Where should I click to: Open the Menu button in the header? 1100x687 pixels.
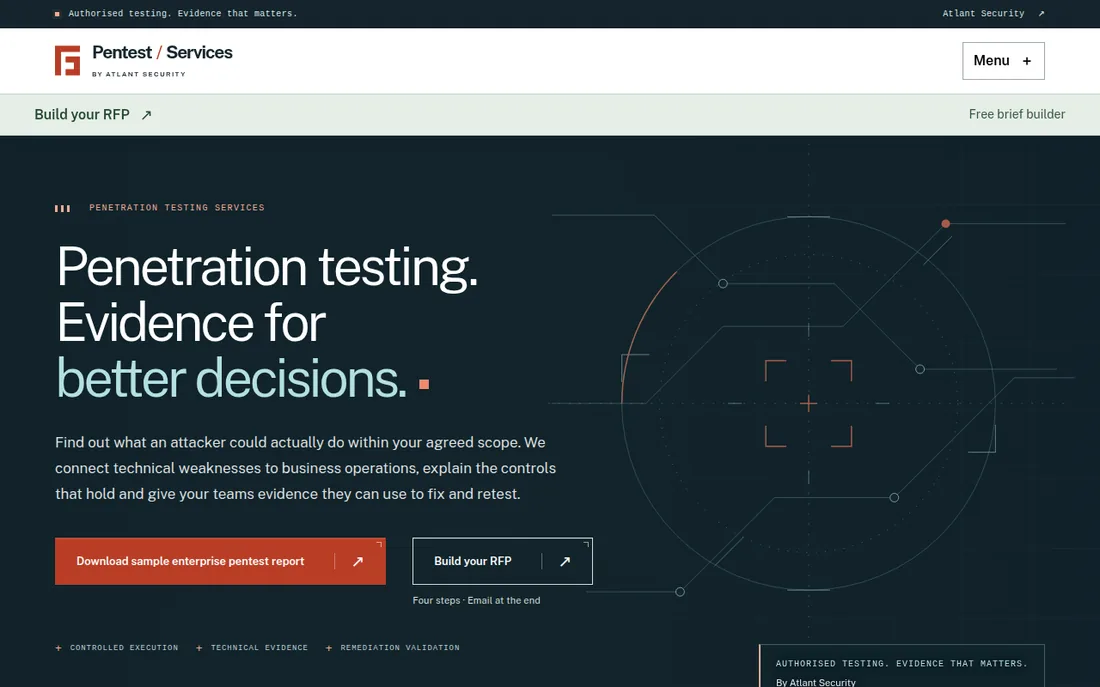pos(1003,61)
